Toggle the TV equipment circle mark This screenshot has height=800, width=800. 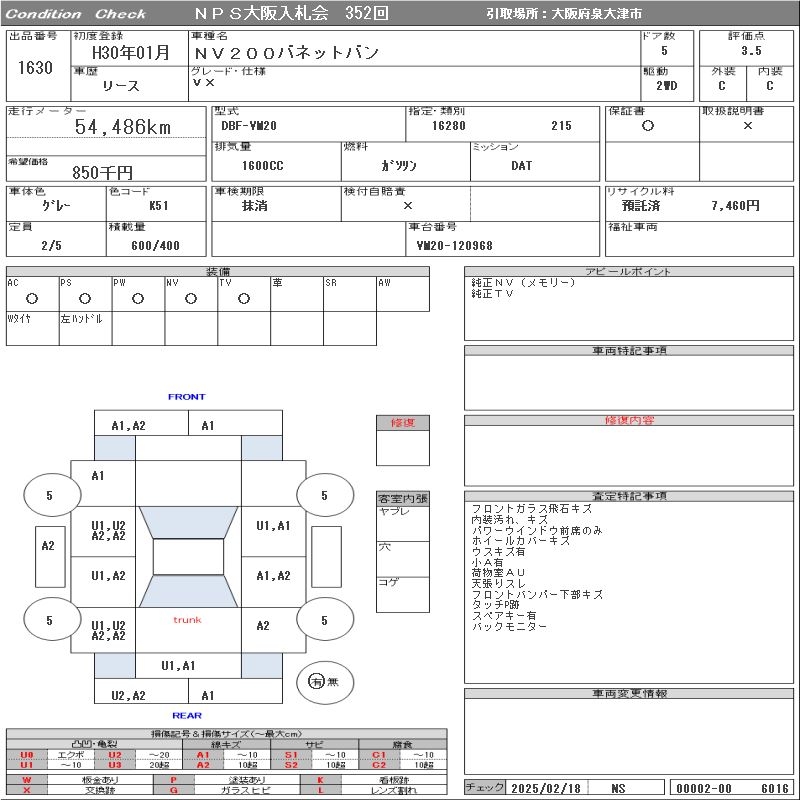click(243, 298)
